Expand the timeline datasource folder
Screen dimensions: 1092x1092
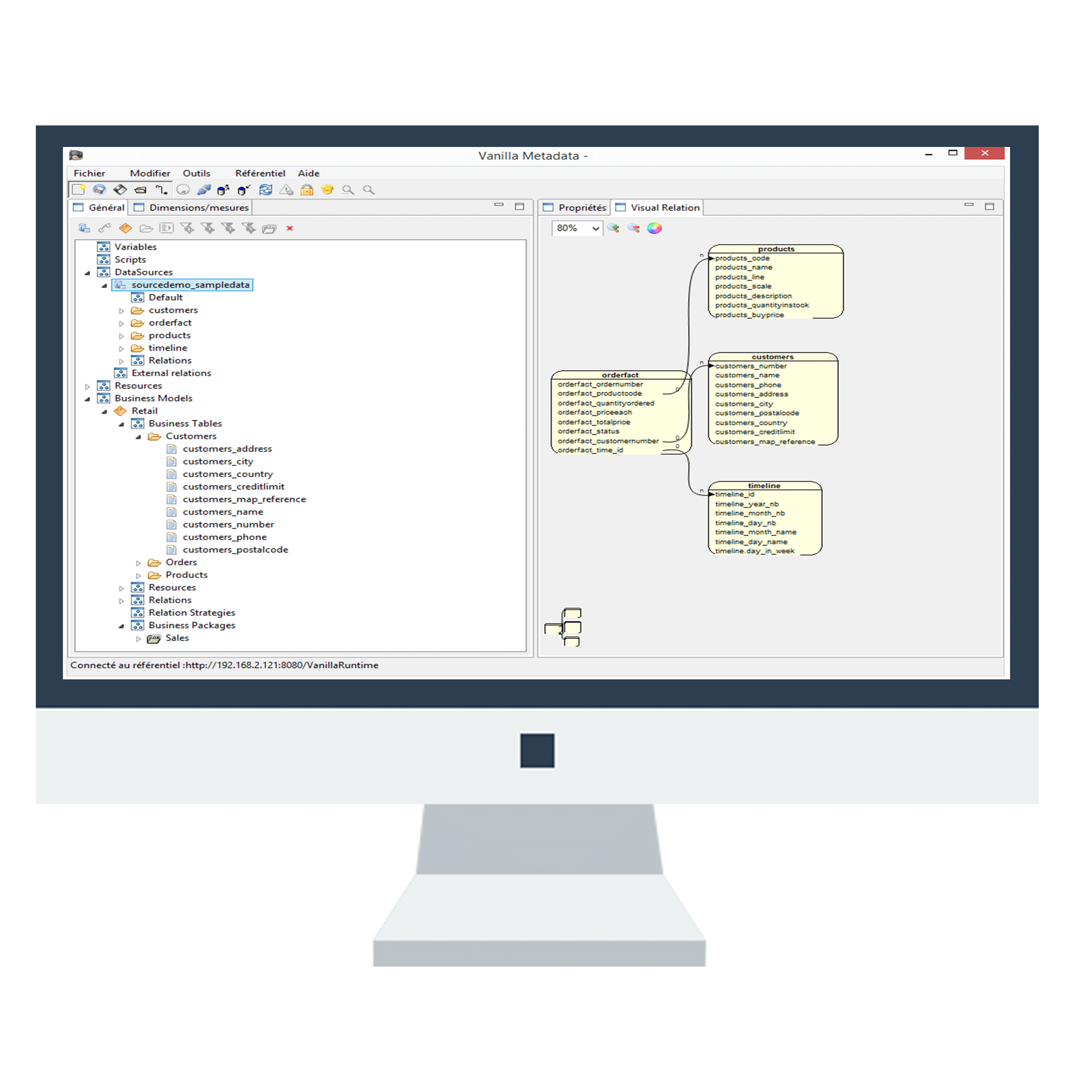[x=121, y=349]
